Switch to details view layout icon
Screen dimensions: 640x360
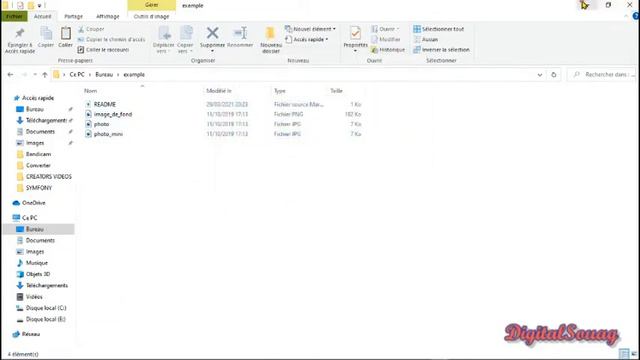point(623,353)
